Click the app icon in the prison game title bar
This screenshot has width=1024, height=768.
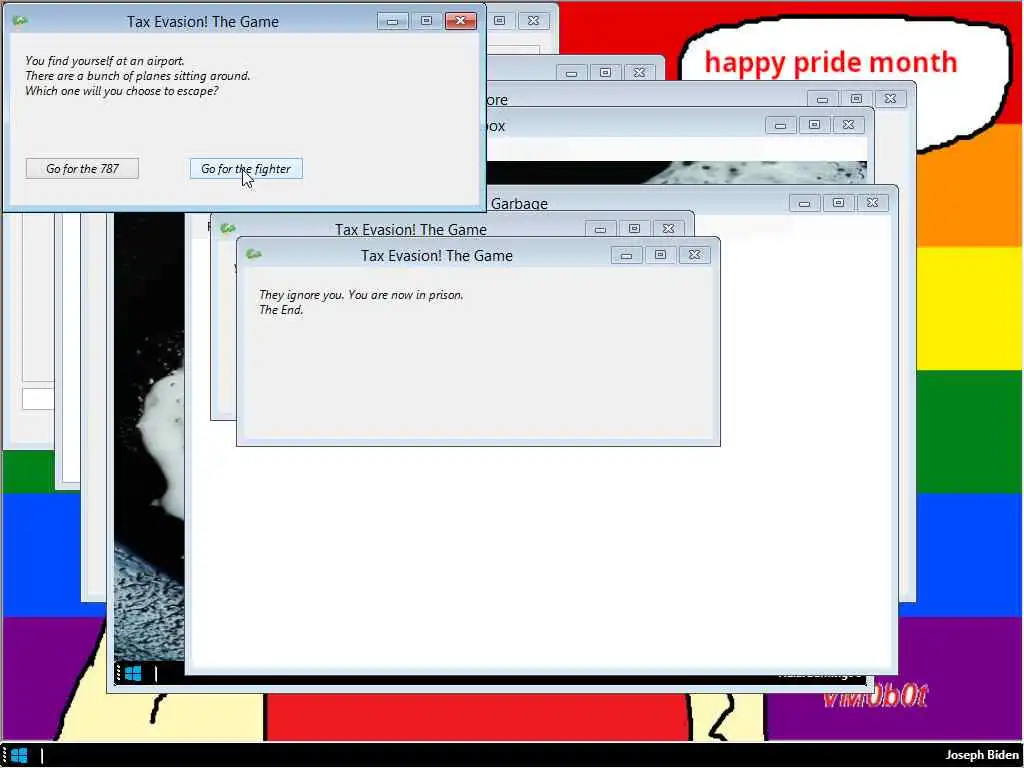(x=254, y=254)
